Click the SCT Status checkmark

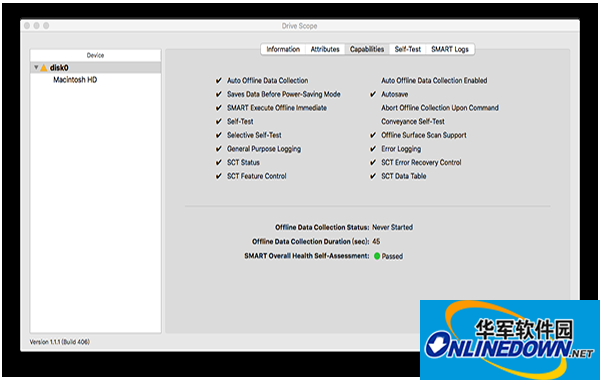[x=218, y=163]
